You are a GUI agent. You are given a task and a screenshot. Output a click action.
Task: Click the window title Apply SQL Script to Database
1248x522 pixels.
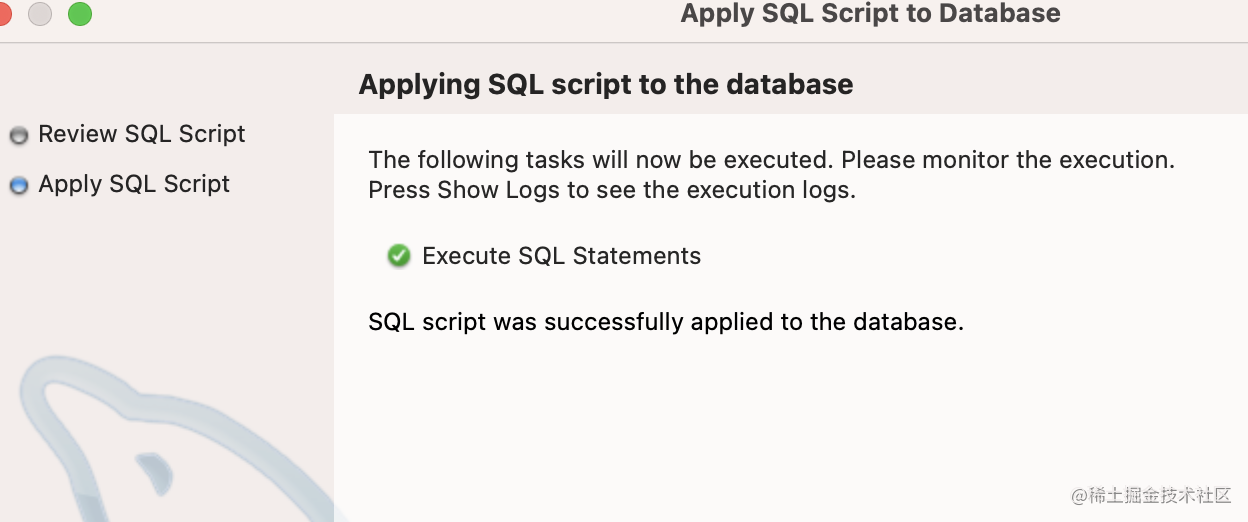coord(870,14)
